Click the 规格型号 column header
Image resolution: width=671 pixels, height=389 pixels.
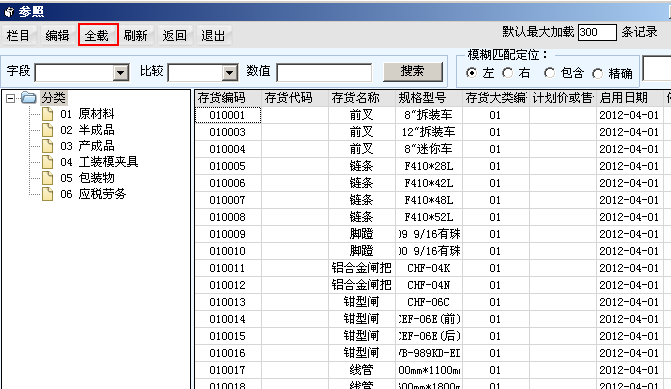(x=429, y=98)
